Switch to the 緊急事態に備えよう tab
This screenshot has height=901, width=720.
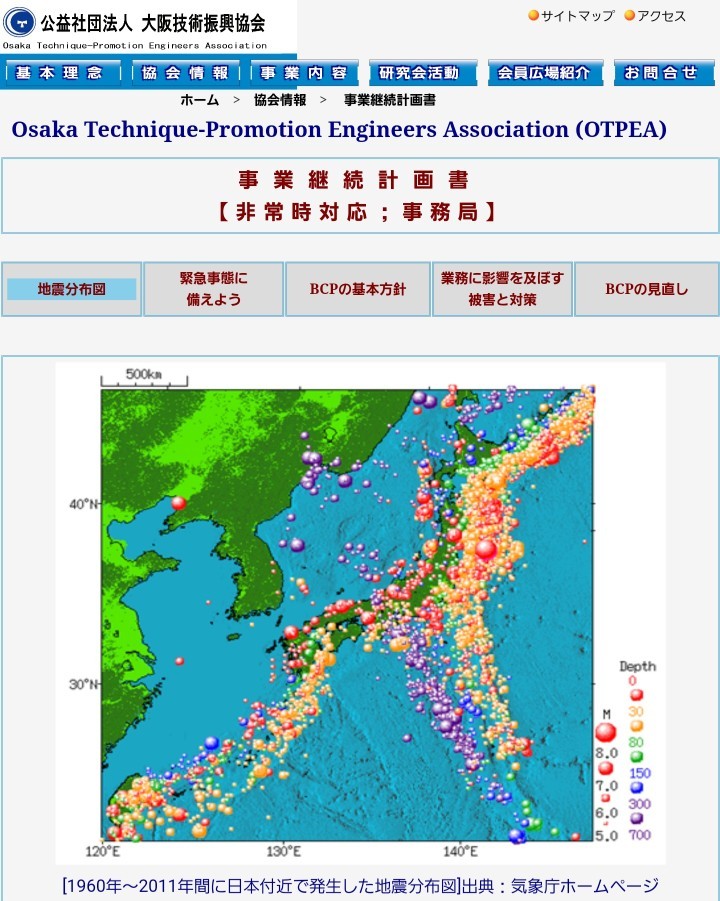coord(213,289)
